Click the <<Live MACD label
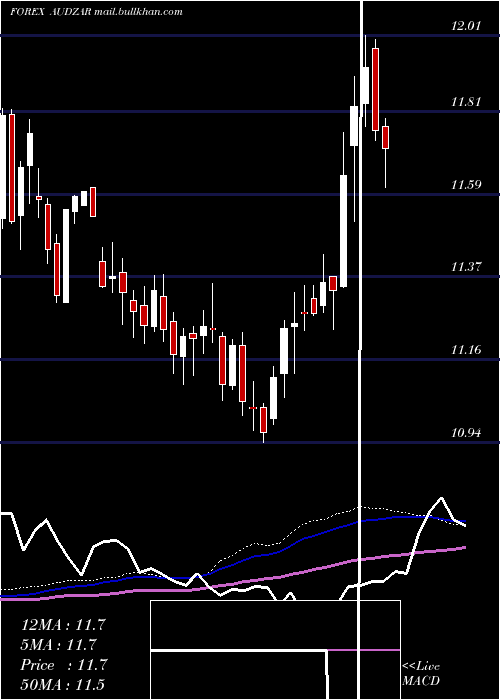 click(x=421, y=673)
